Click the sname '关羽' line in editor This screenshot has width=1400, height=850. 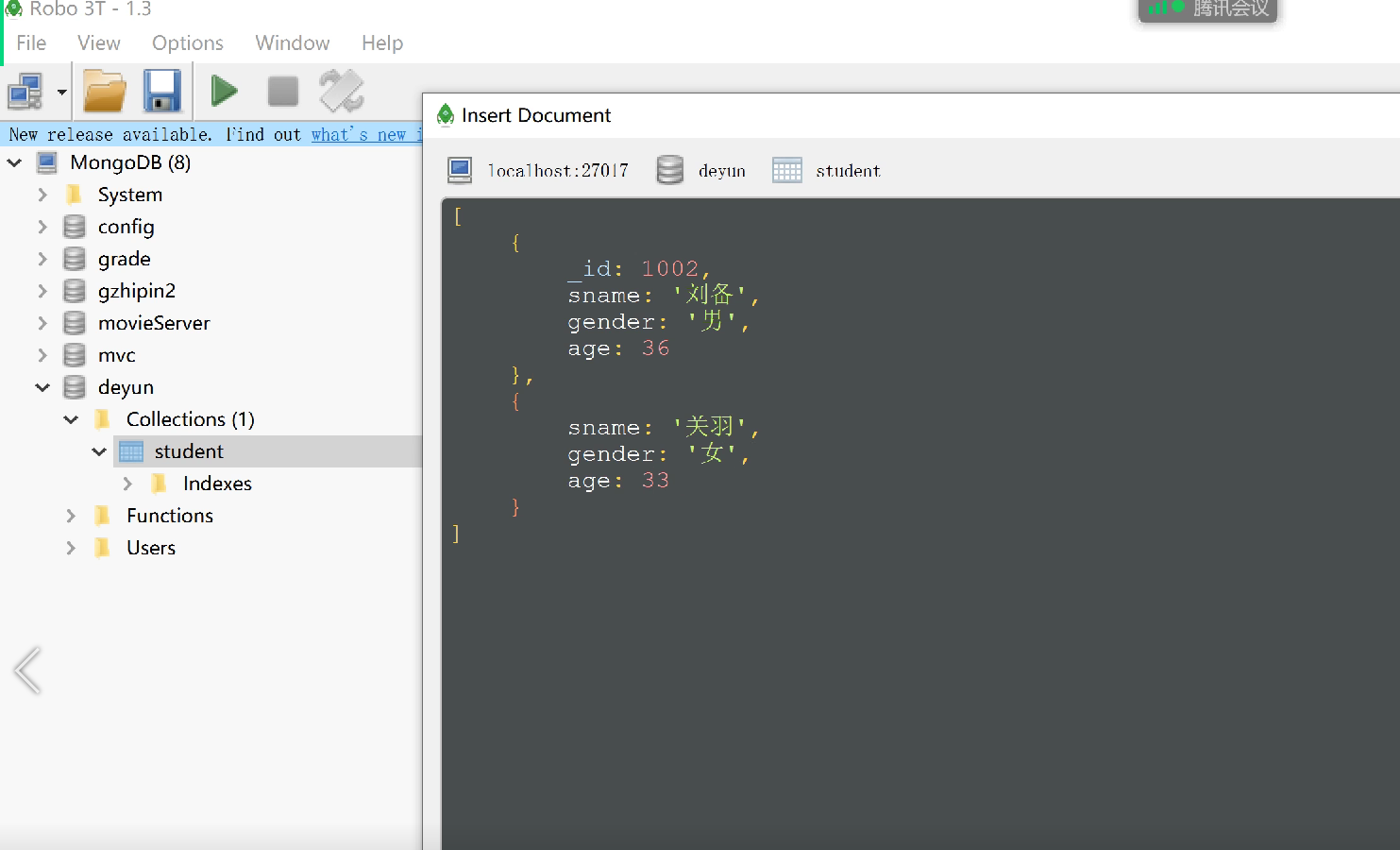663,428
